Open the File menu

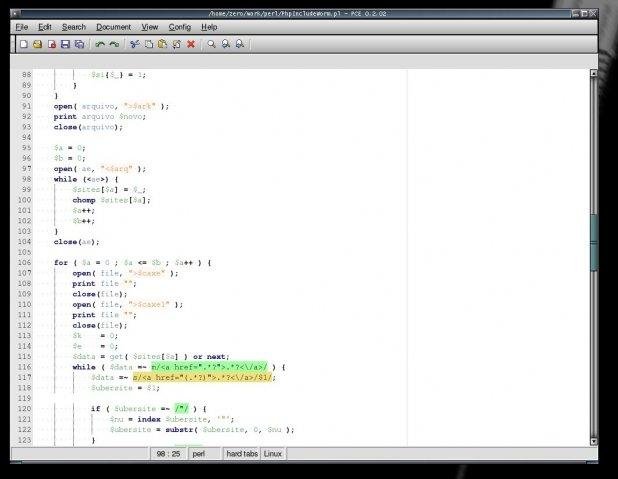(x=22, y=27)
